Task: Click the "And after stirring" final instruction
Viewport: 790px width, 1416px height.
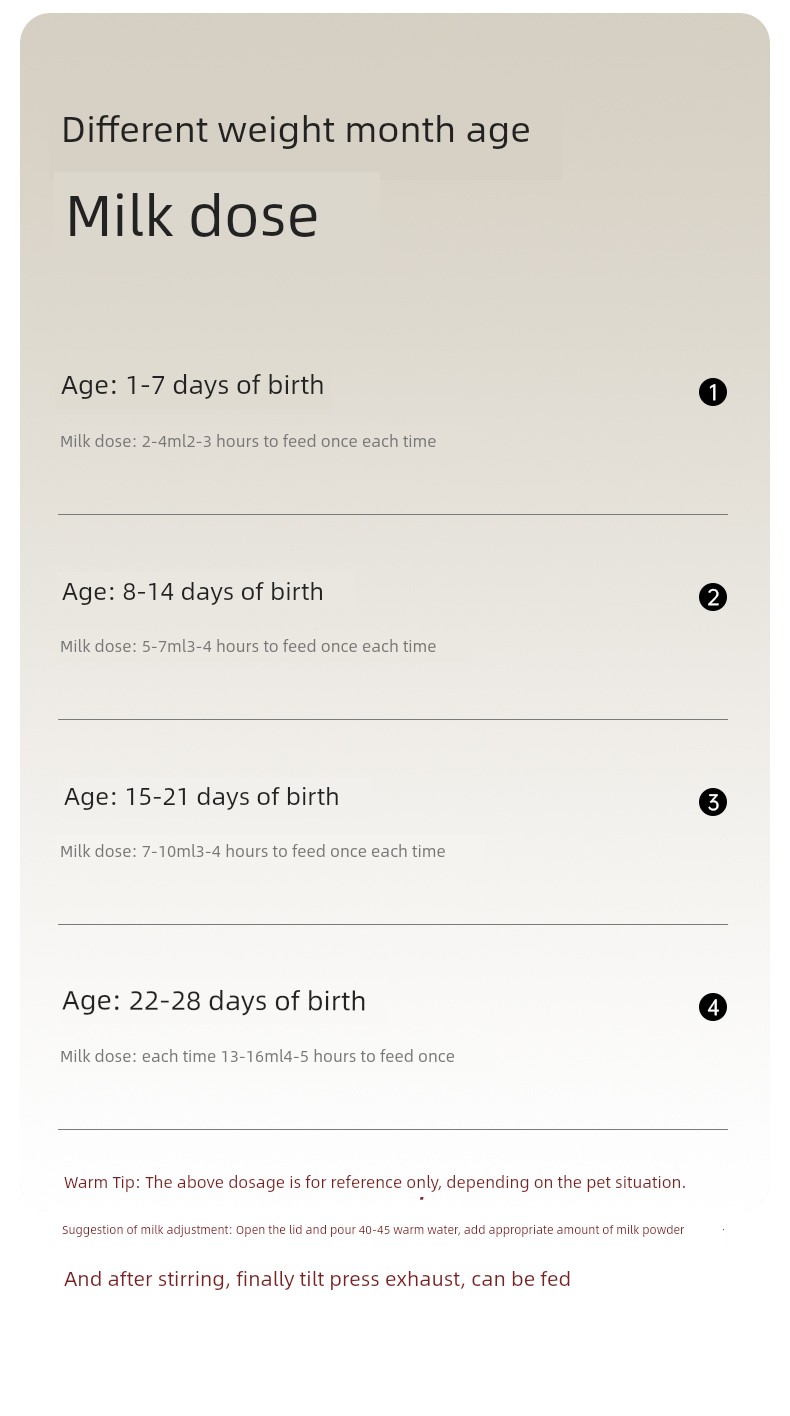Action: (317, 1279)
